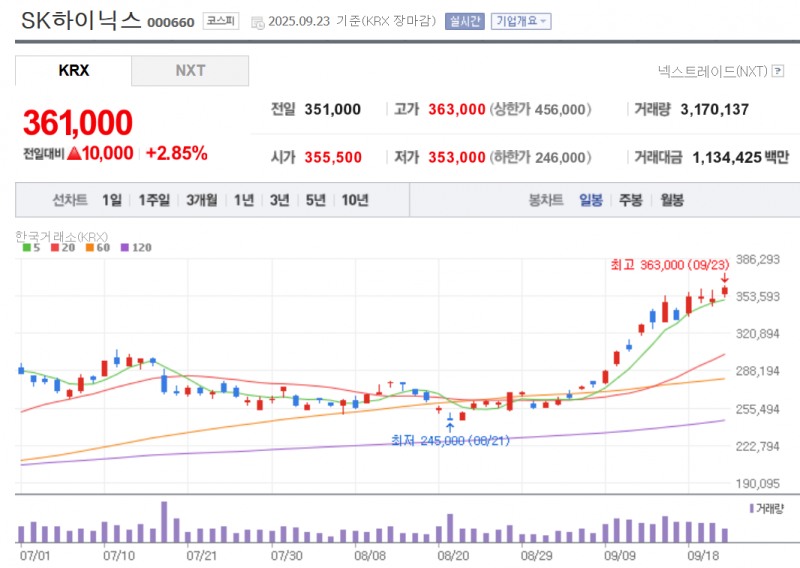Click the orange 60-day moving average swatch
The height and width of the screenshot is (568, 800).
click(90, 248)
